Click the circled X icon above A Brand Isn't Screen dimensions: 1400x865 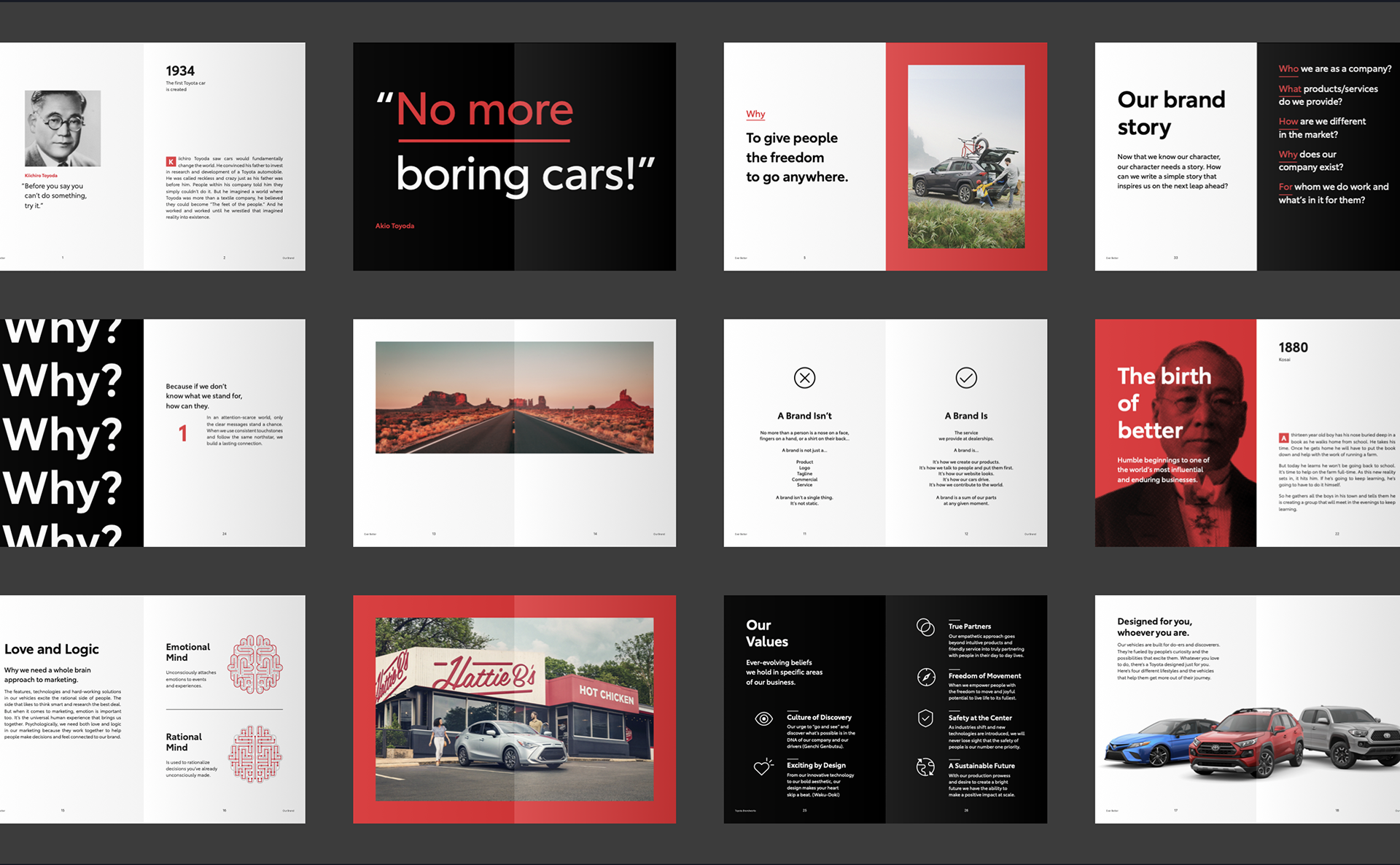(804, 378)
